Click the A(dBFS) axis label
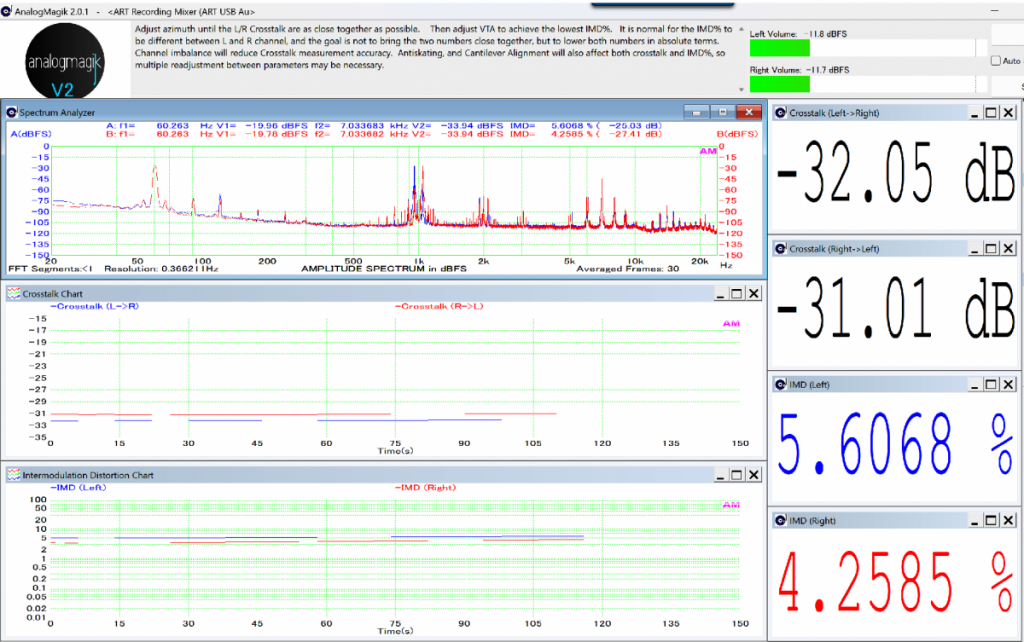 [x=31, y=134]
